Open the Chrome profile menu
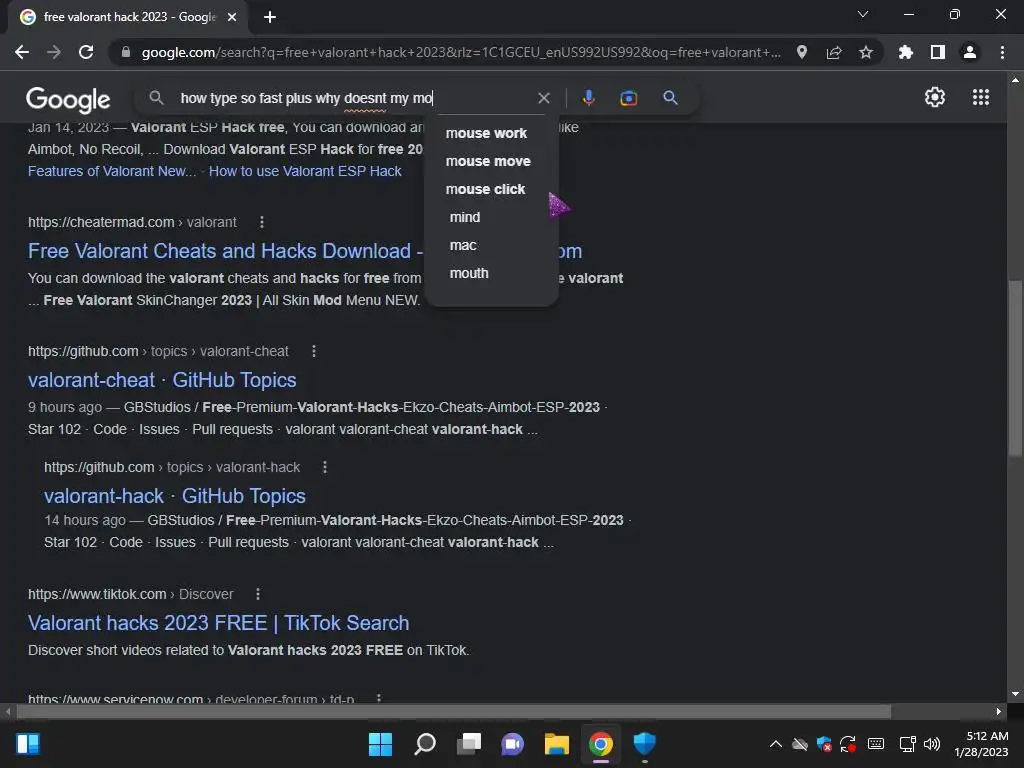This screenshot has height=768, width=1024. (x=970, y=52)
